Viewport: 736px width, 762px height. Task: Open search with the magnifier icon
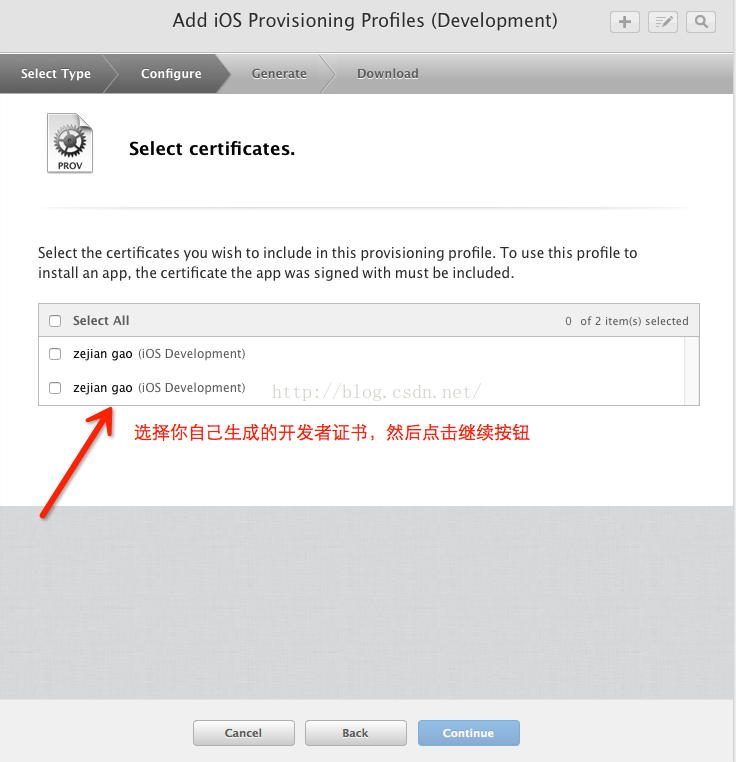(x=701, y=21)
